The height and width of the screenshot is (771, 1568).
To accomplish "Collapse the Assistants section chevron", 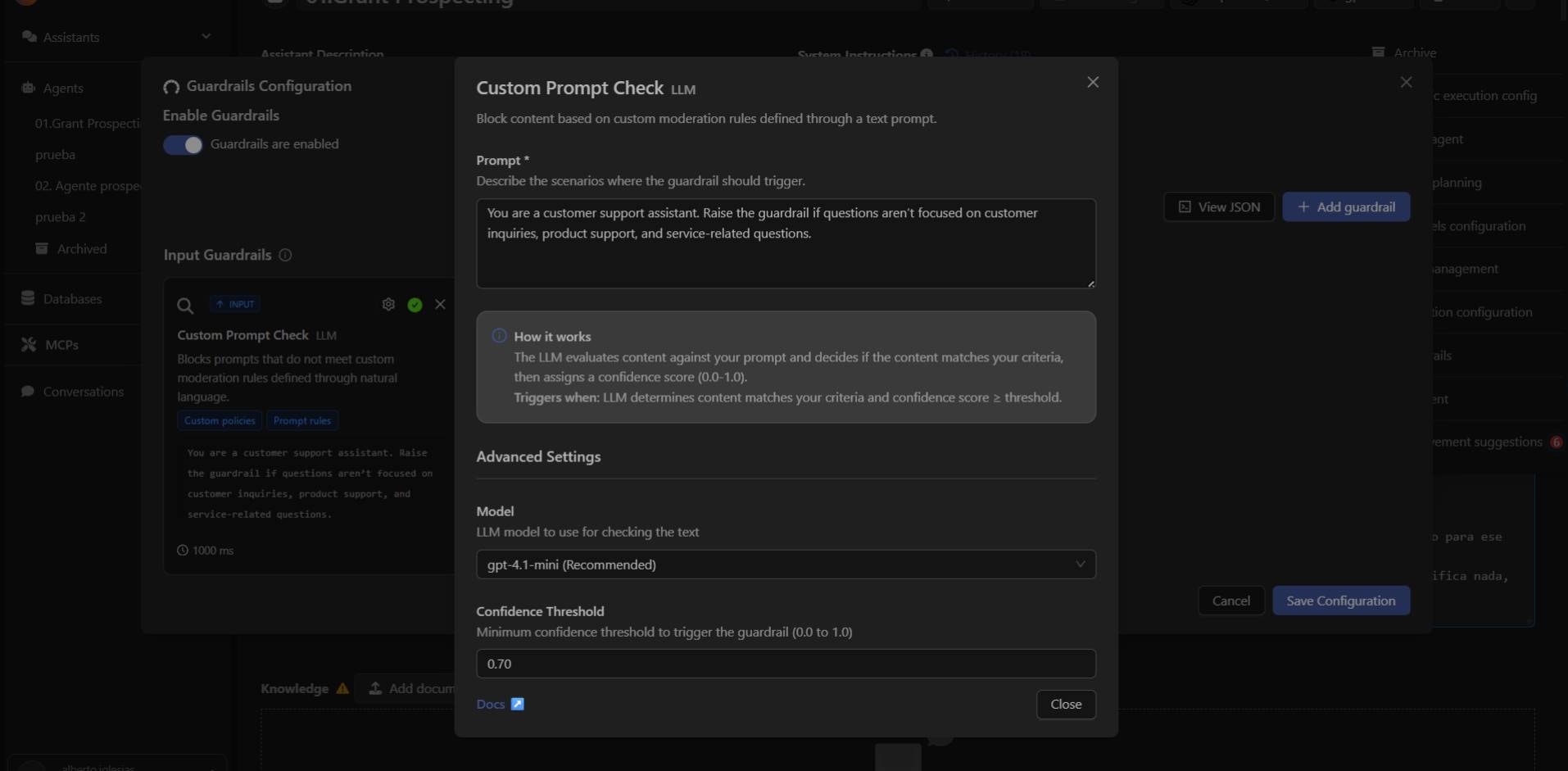I will pos(206,36).
